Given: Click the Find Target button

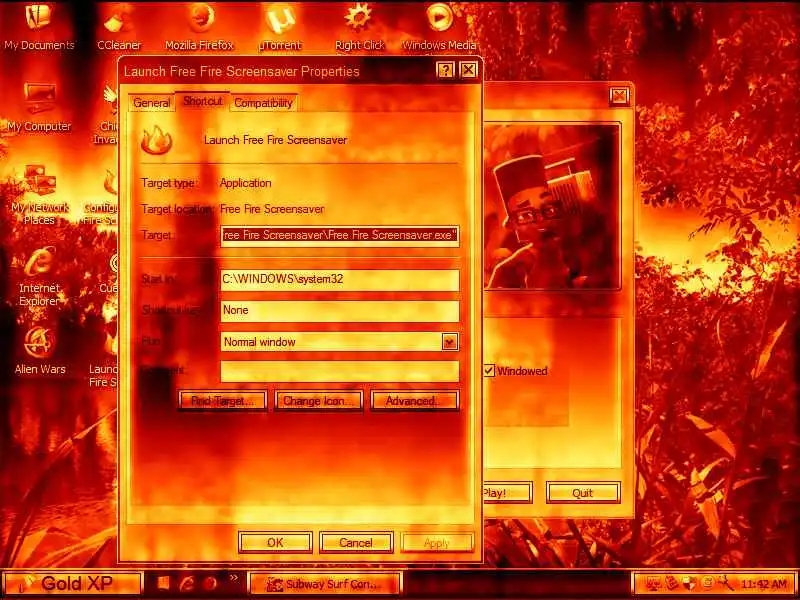Looking at the screenshot, I should [222, 401].
